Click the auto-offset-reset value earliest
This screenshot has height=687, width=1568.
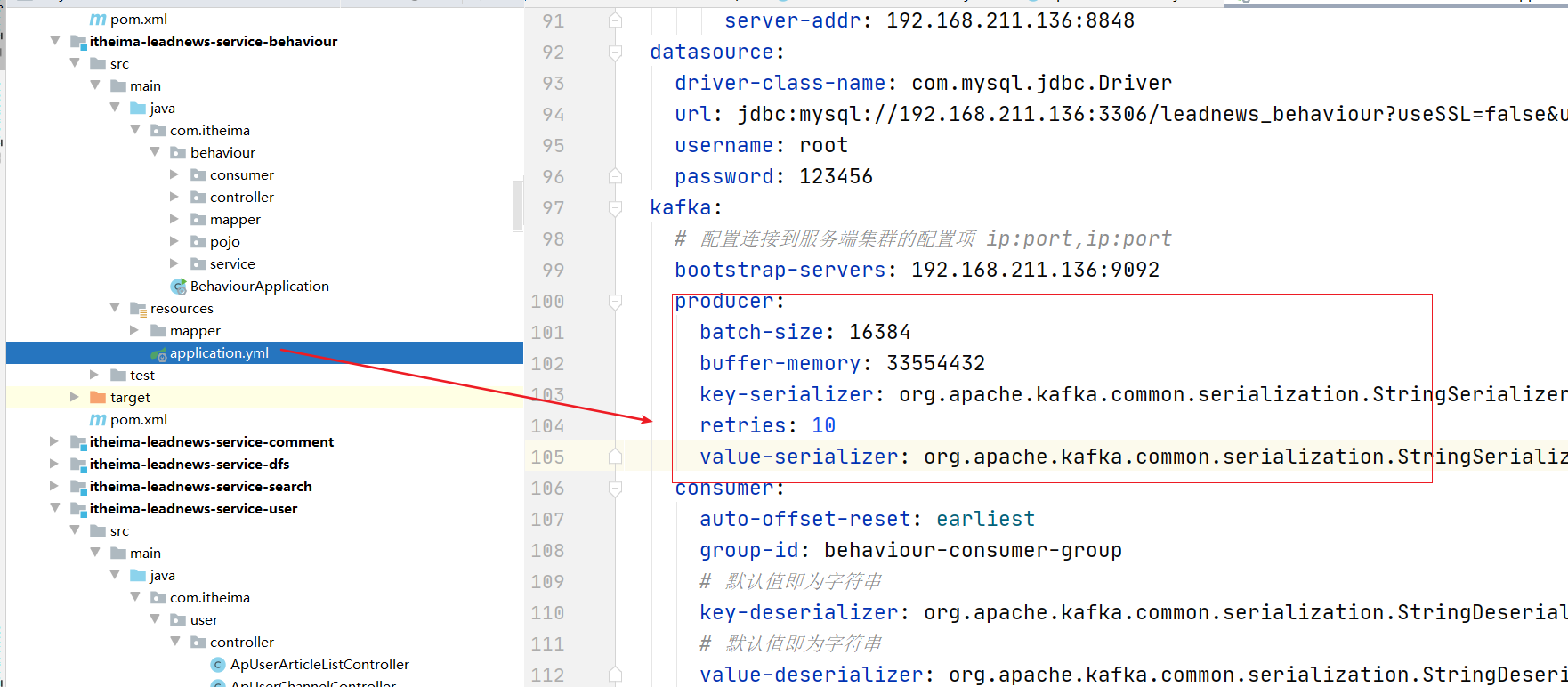(x=985, y=519)
